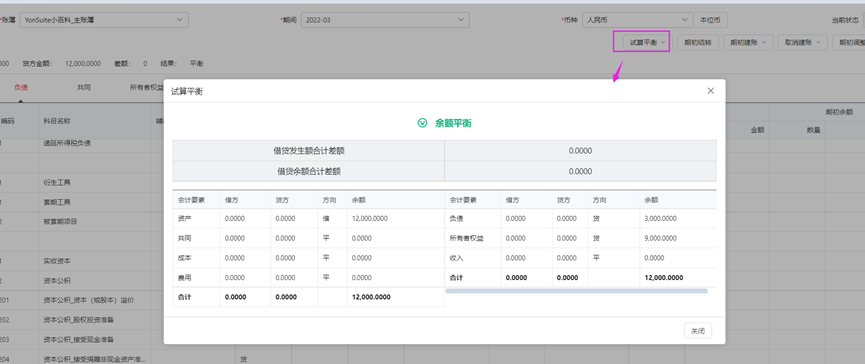The image size is (865, 364).
Task: Click the 共同 row label in the dialog table
Action: [185, 238]
